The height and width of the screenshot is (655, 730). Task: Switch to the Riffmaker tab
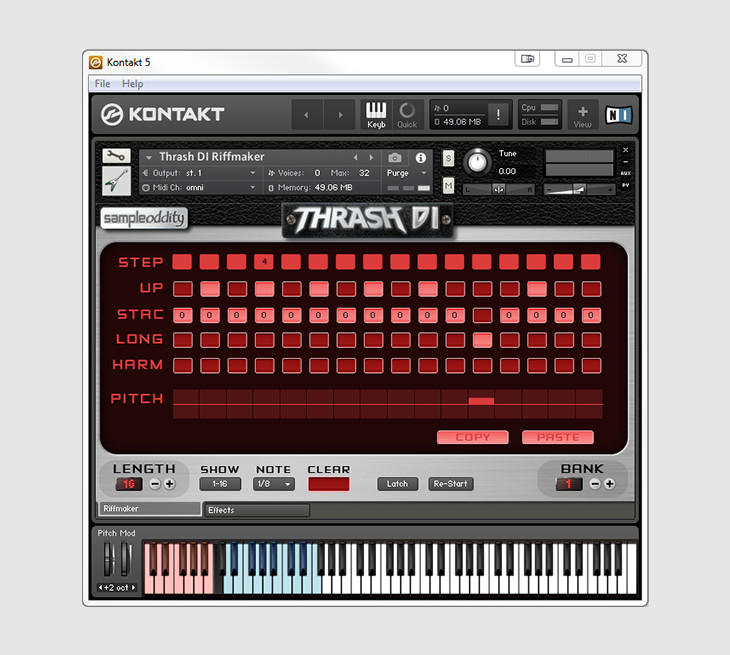tap(149, 508)
